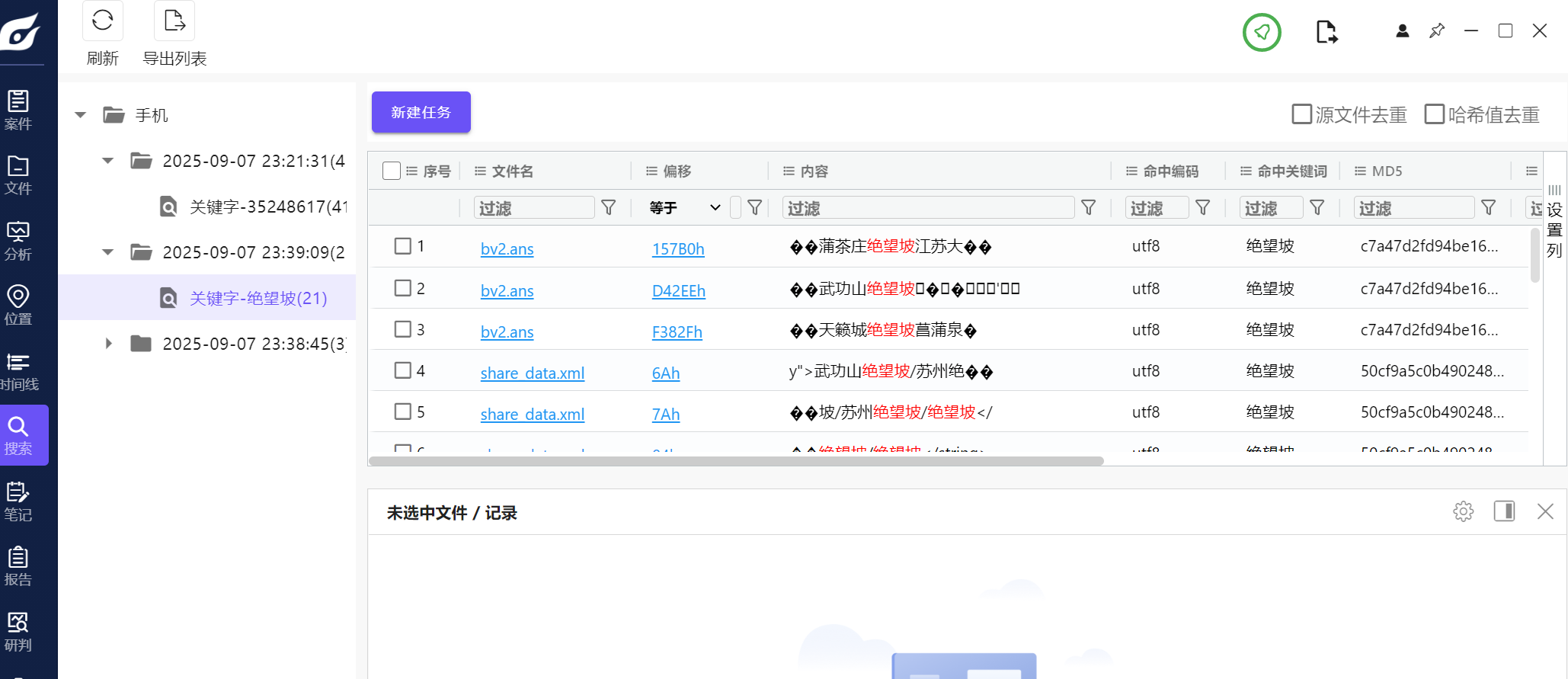
Task: Enable the 源文件去重 checkbox
Action: click(1302, 114)
